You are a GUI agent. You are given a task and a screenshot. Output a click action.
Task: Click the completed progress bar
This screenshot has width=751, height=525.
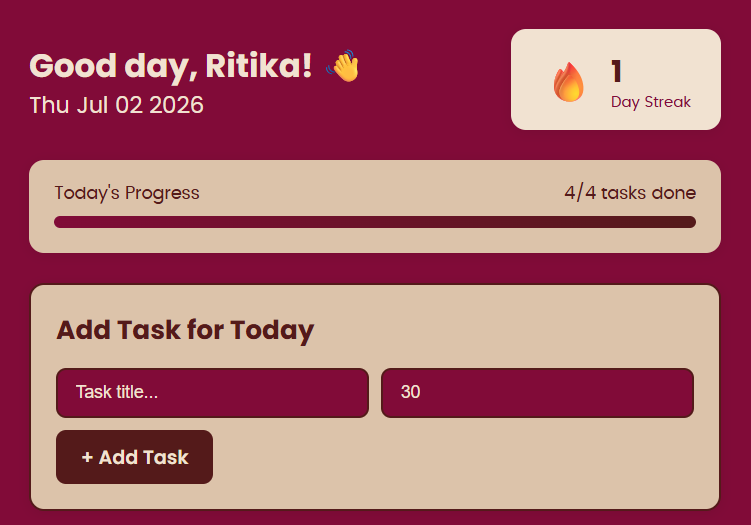[x=375, y=222]
